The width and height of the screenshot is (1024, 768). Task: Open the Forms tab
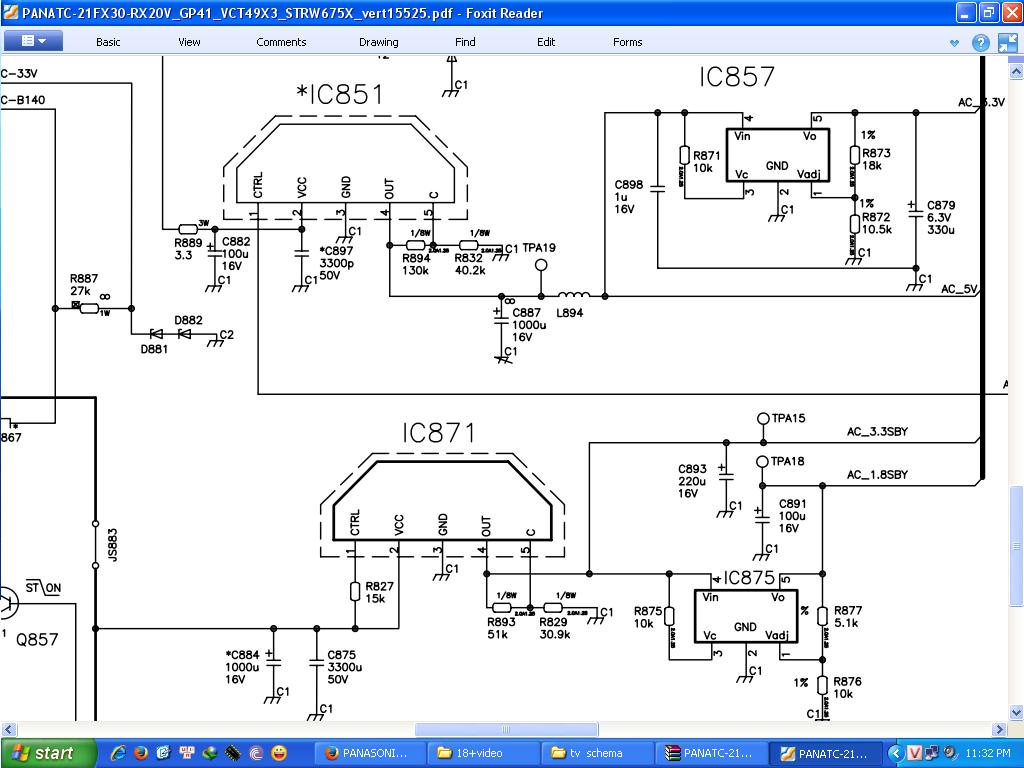click(x=627, y=42)
